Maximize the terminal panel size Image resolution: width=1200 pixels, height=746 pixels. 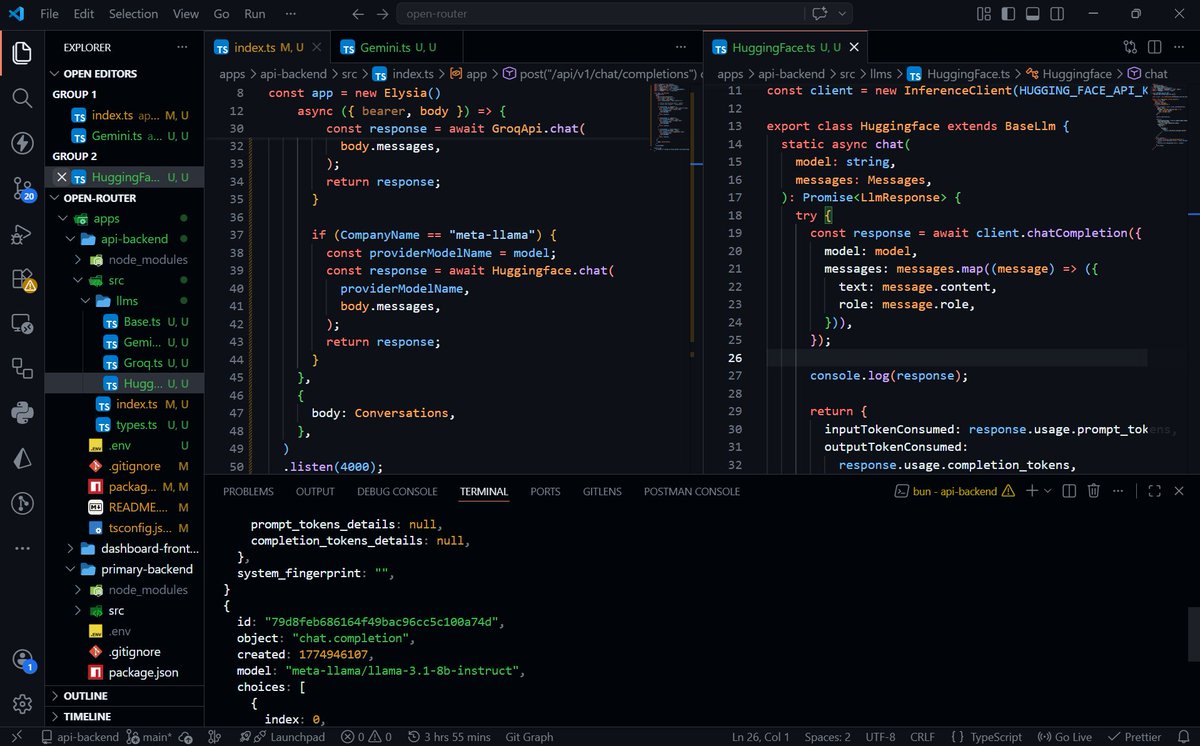click(x=1153, y=491)
